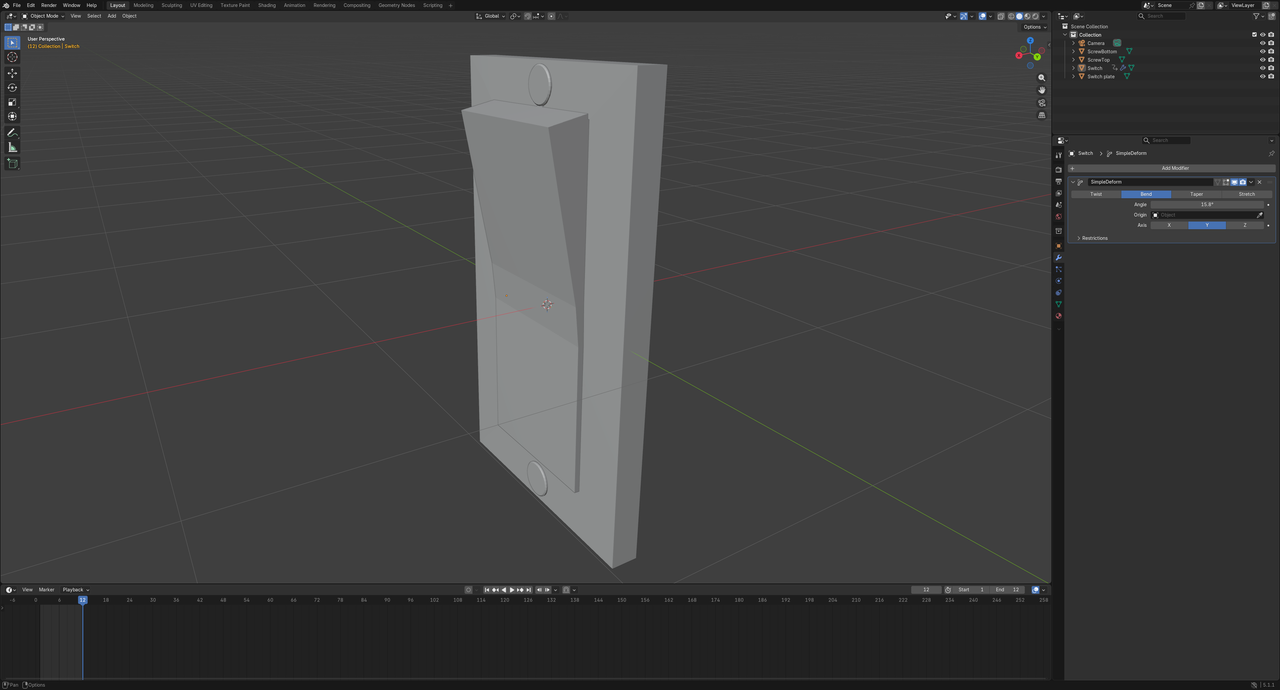Hide Switch object via eye icon
Viewport: 1280px width, 690px height.
(1263, 68)
